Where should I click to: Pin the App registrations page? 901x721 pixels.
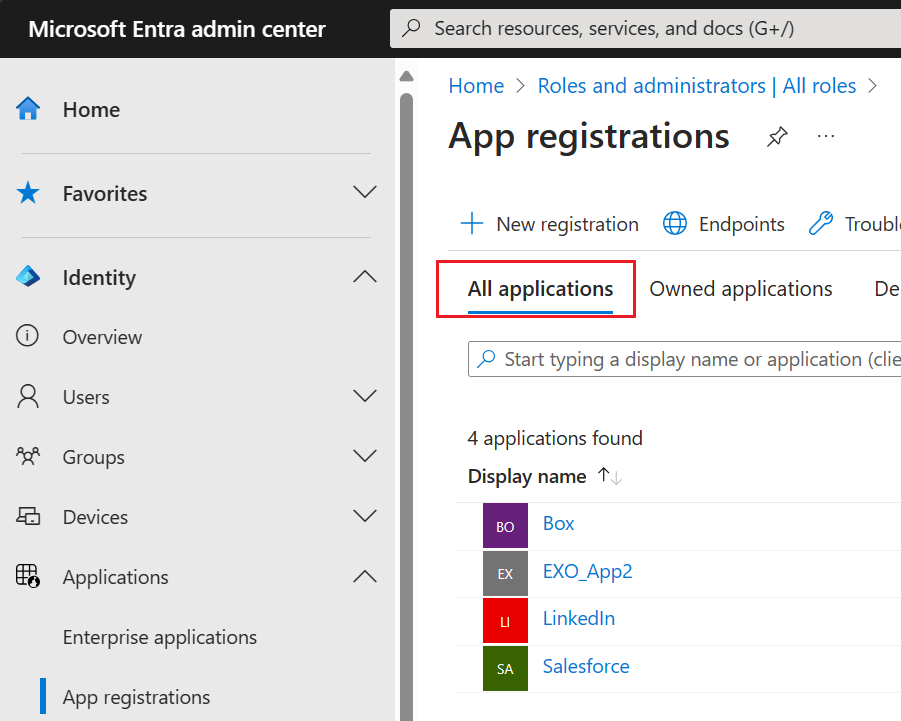tap(777, 137)
